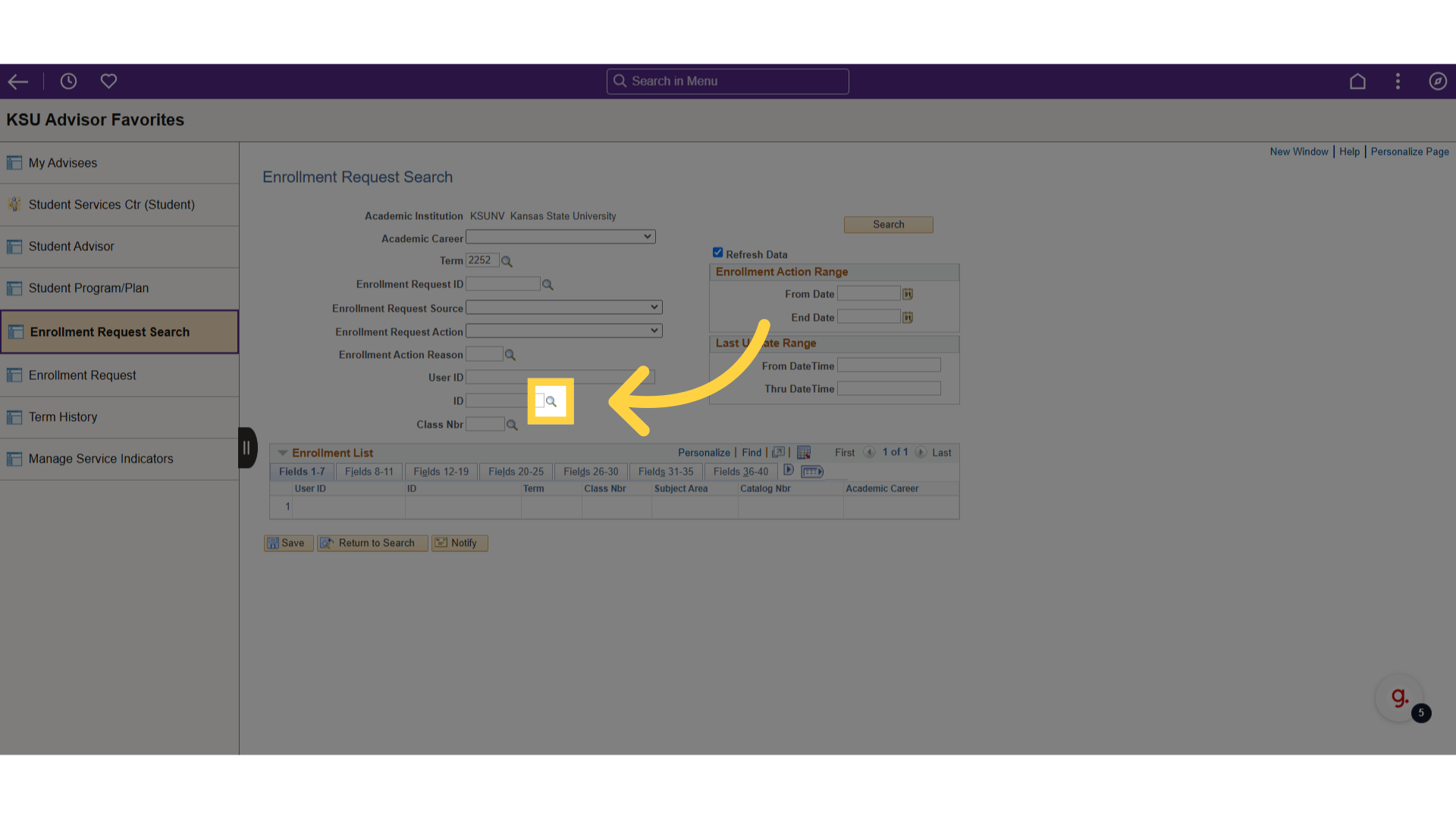1456x819 pixels.
Task: Click the Notify button
Action: 460,543
